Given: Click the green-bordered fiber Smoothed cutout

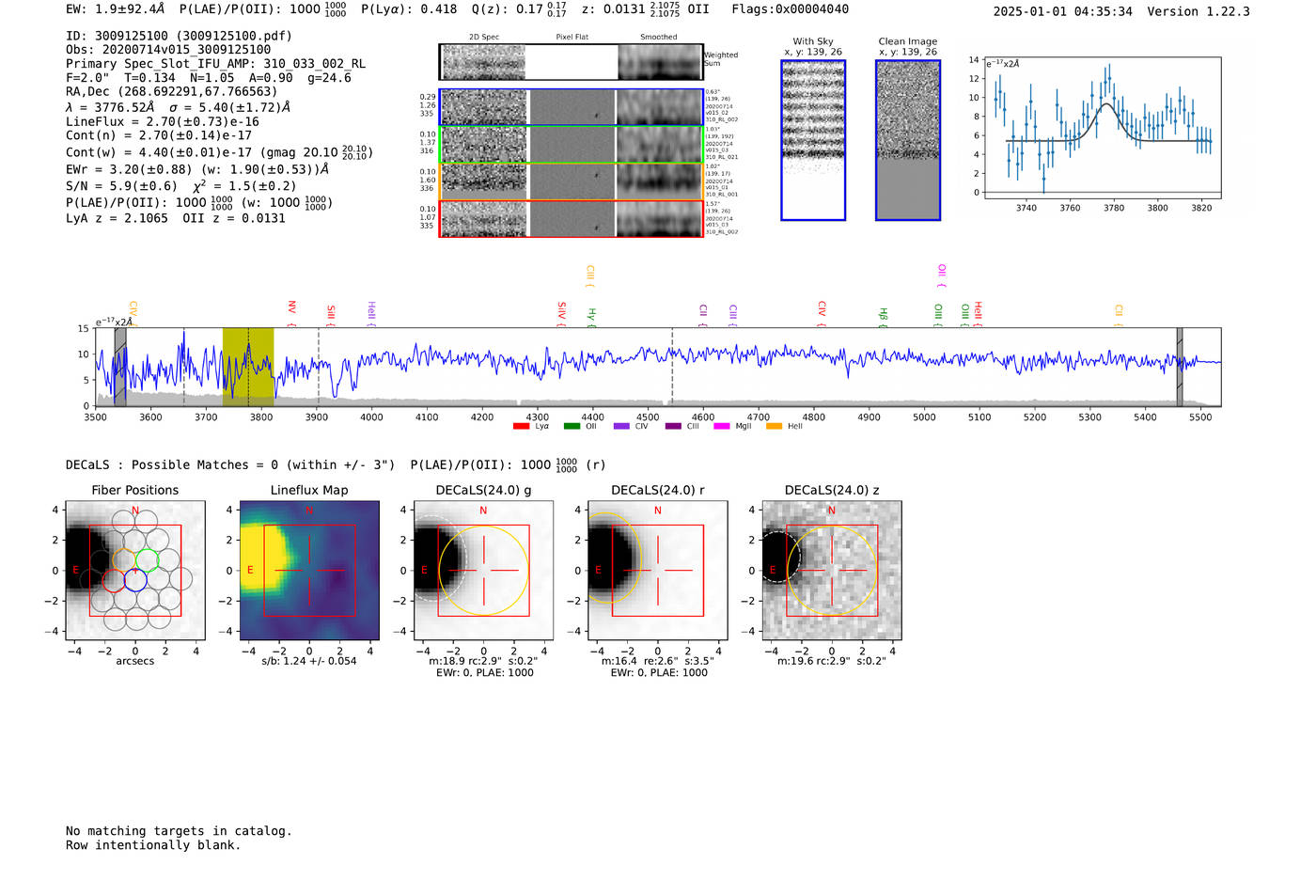Looking at the screenshot, I should (x=659, y=145).
